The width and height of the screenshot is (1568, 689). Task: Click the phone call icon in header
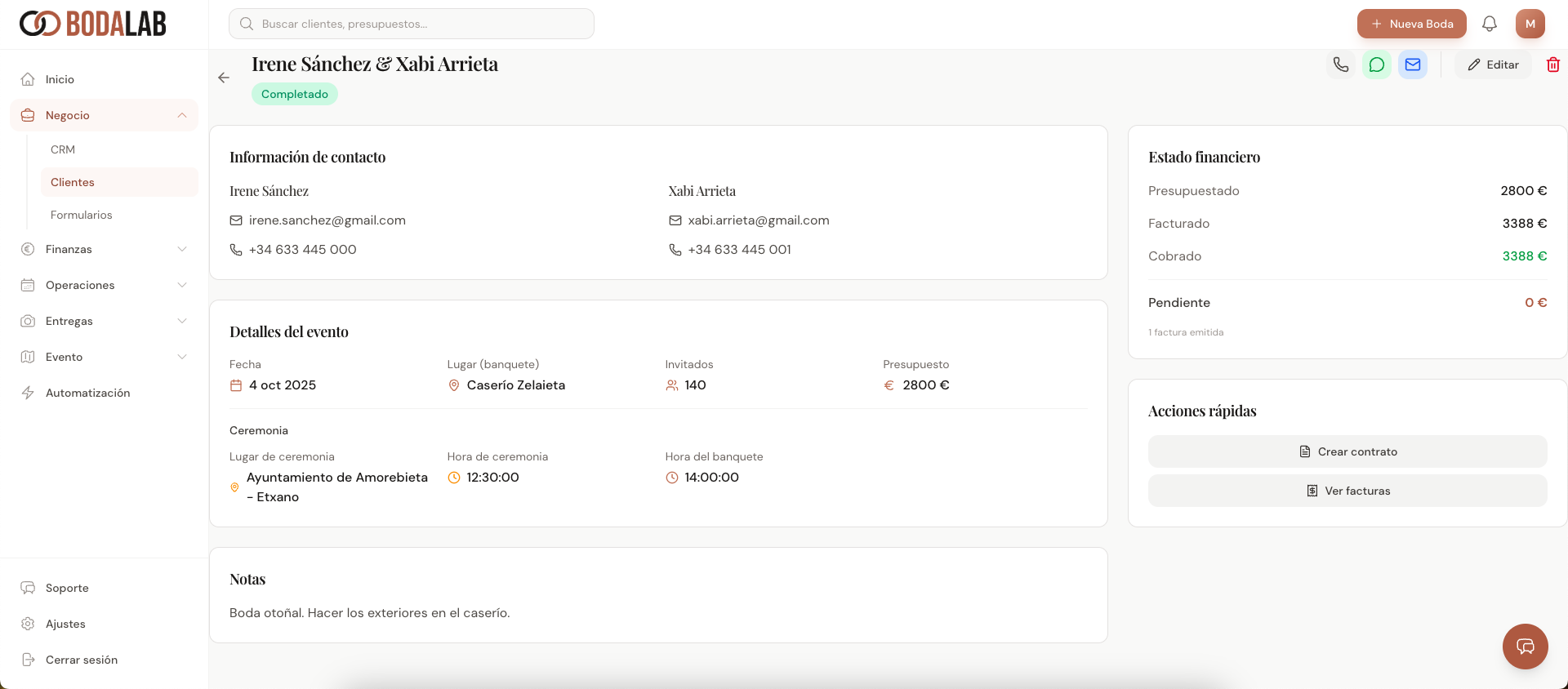click(x=1340, y=64)
